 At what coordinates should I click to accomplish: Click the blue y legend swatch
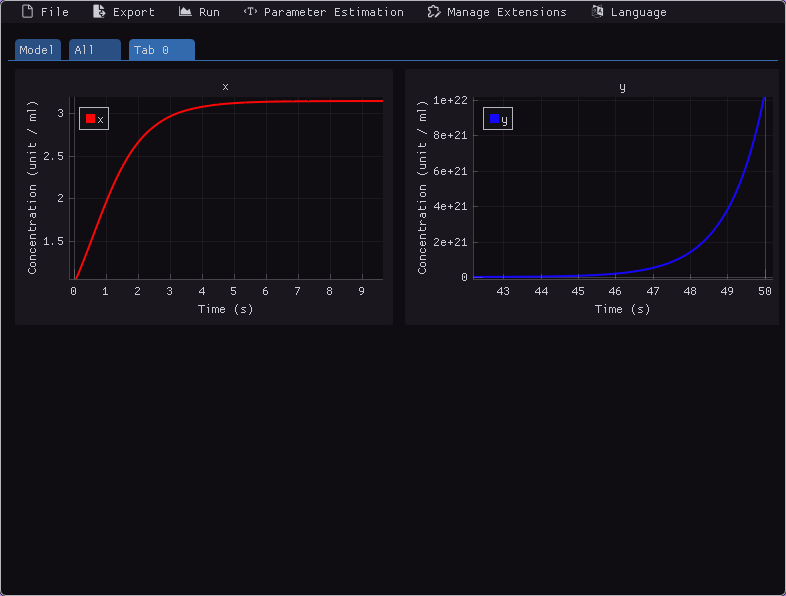(x=494, y=119)
